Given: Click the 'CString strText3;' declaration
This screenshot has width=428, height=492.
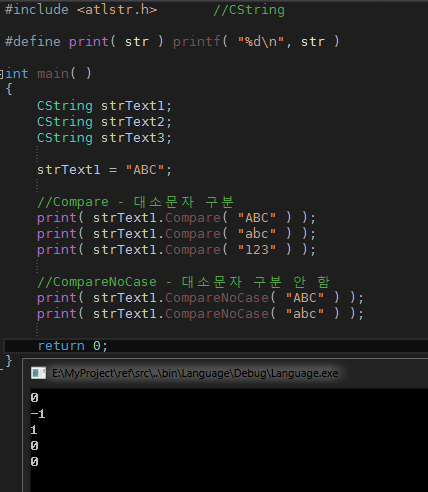Looking at the screenshot, I should 104,138.
